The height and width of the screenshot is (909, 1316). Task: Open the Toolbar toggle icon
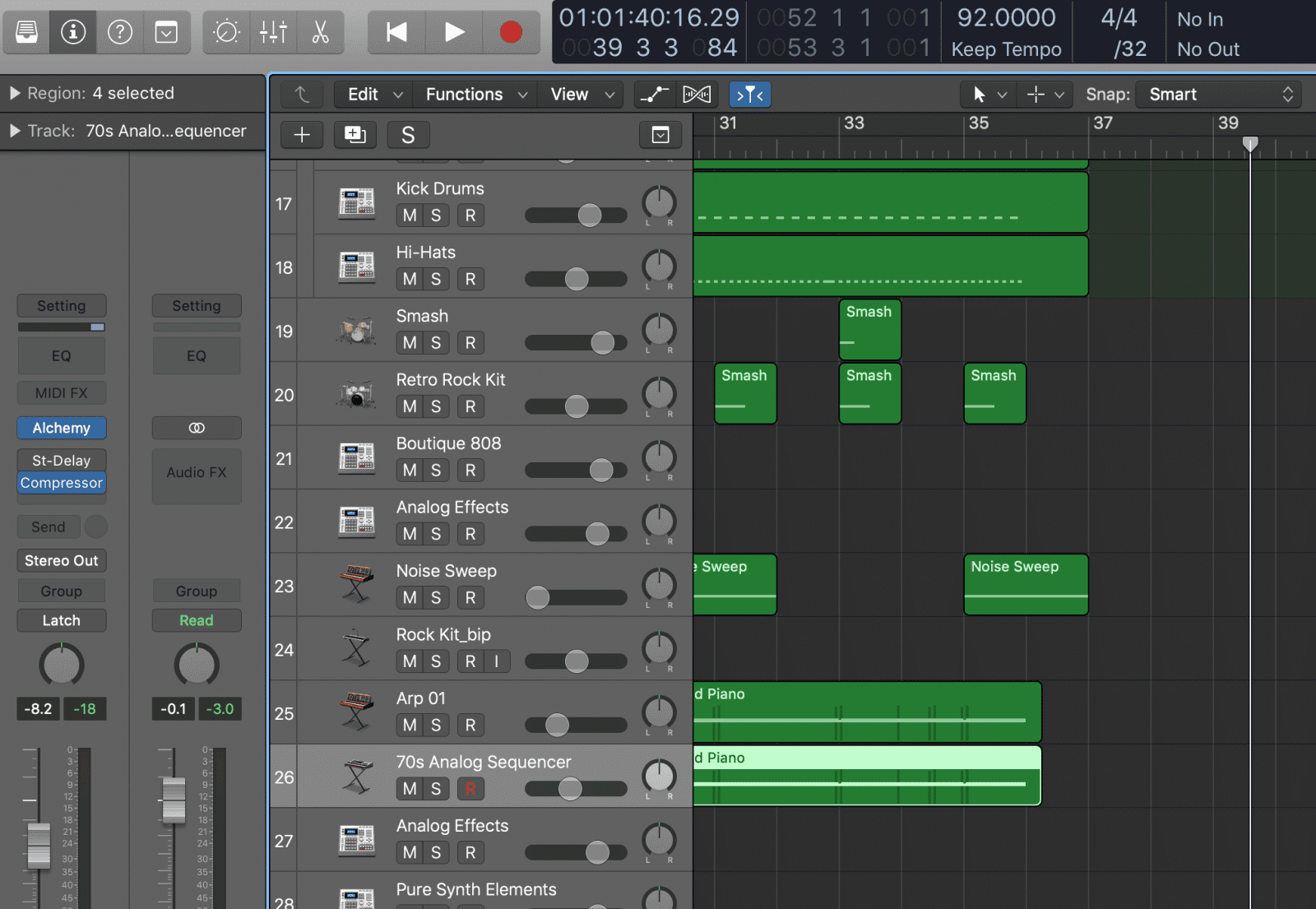point(167,32)
